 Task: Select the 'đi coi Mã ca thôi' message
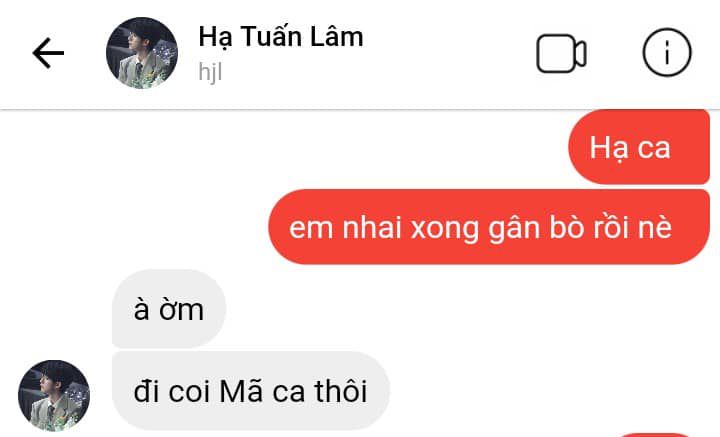point(251,391)
